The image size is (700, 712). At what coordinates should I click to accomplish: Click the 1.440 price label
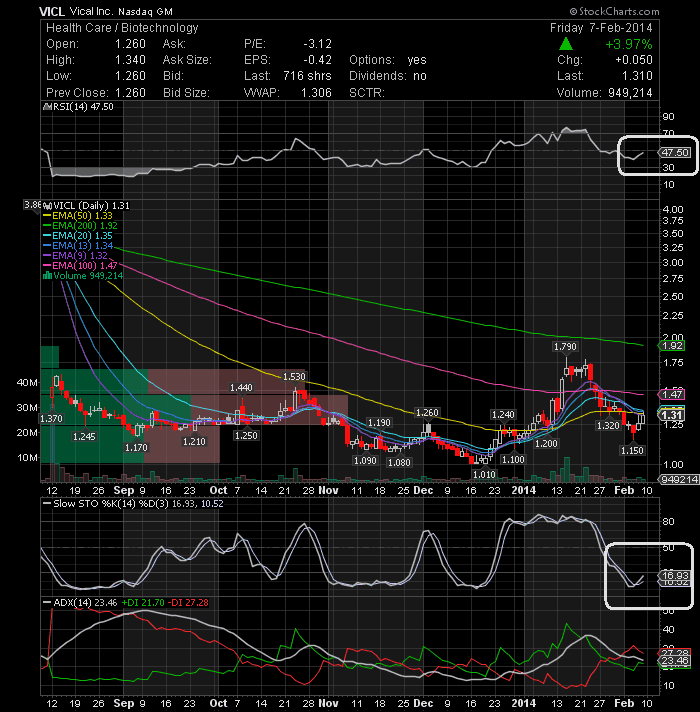tap(241, 387)
